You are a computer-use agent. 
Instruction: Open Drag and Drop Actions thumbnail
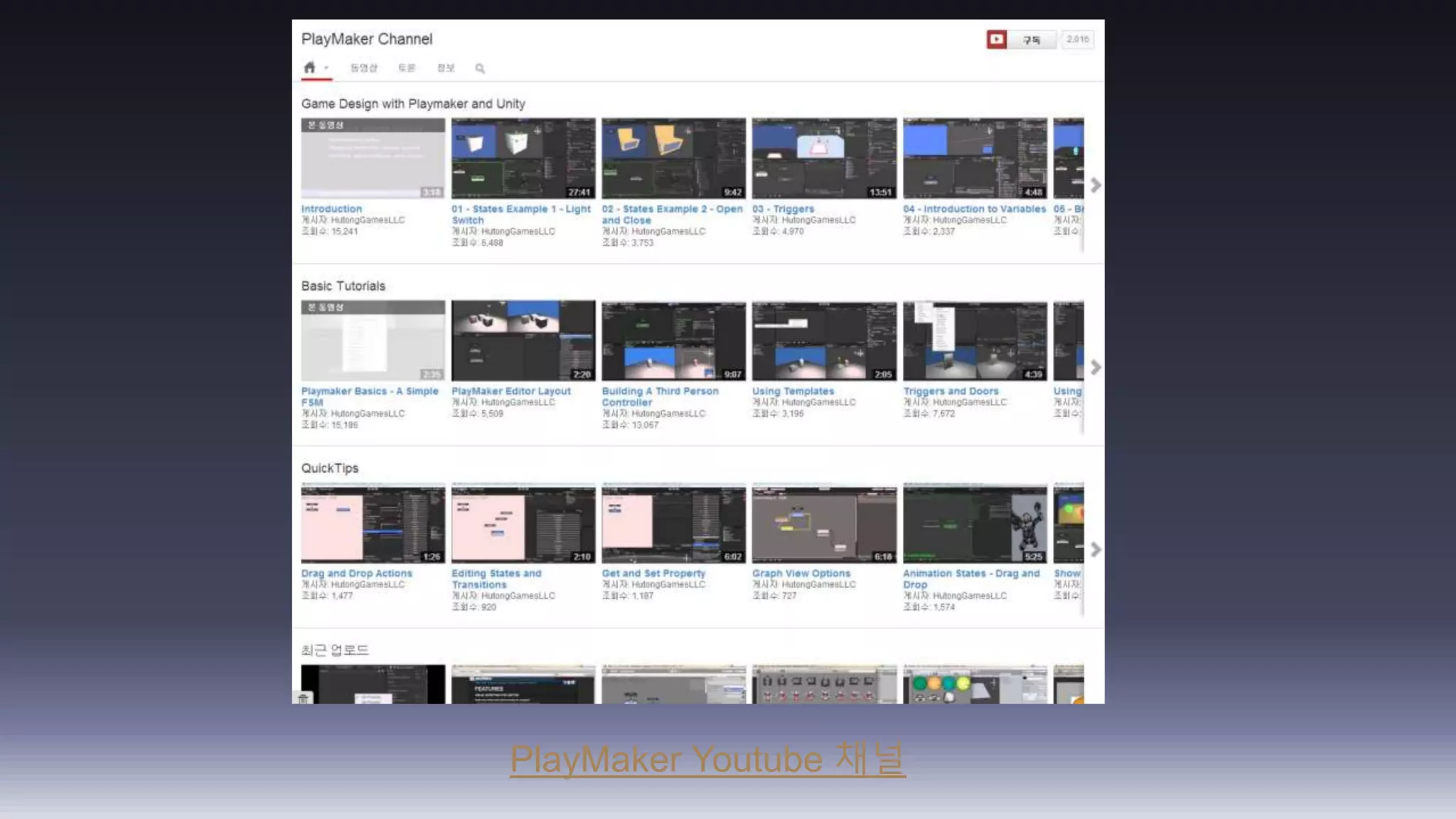373,523
